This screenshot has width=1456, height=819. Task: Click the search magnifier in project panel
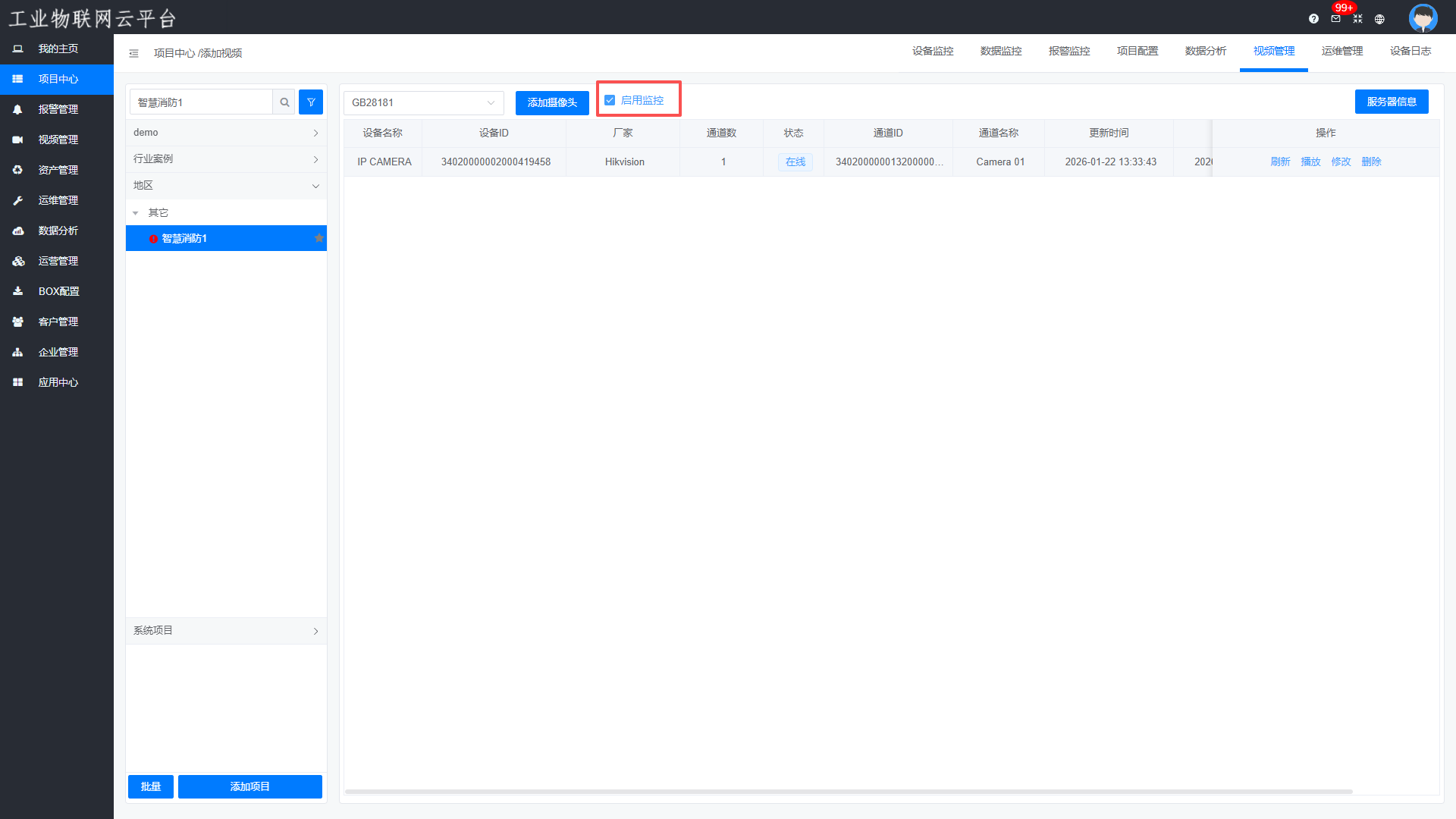click(284, 102)
